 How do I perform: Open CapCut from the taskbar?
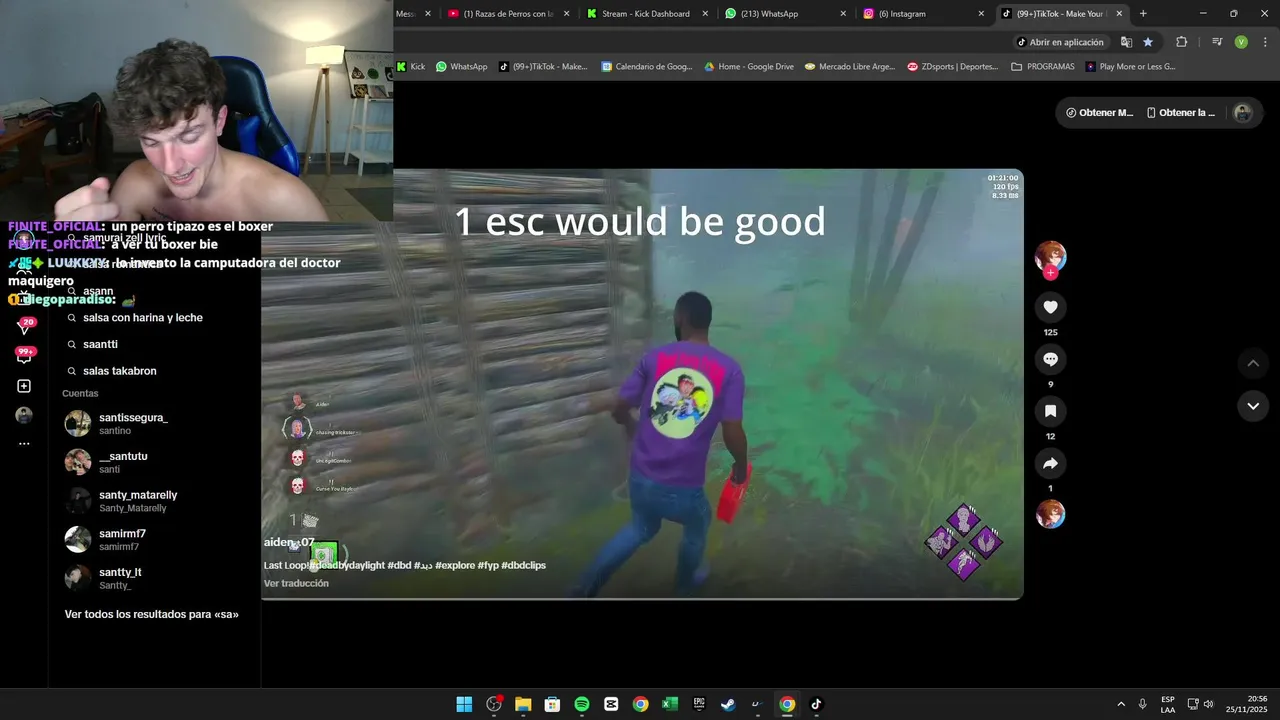(x=611, y=704)
